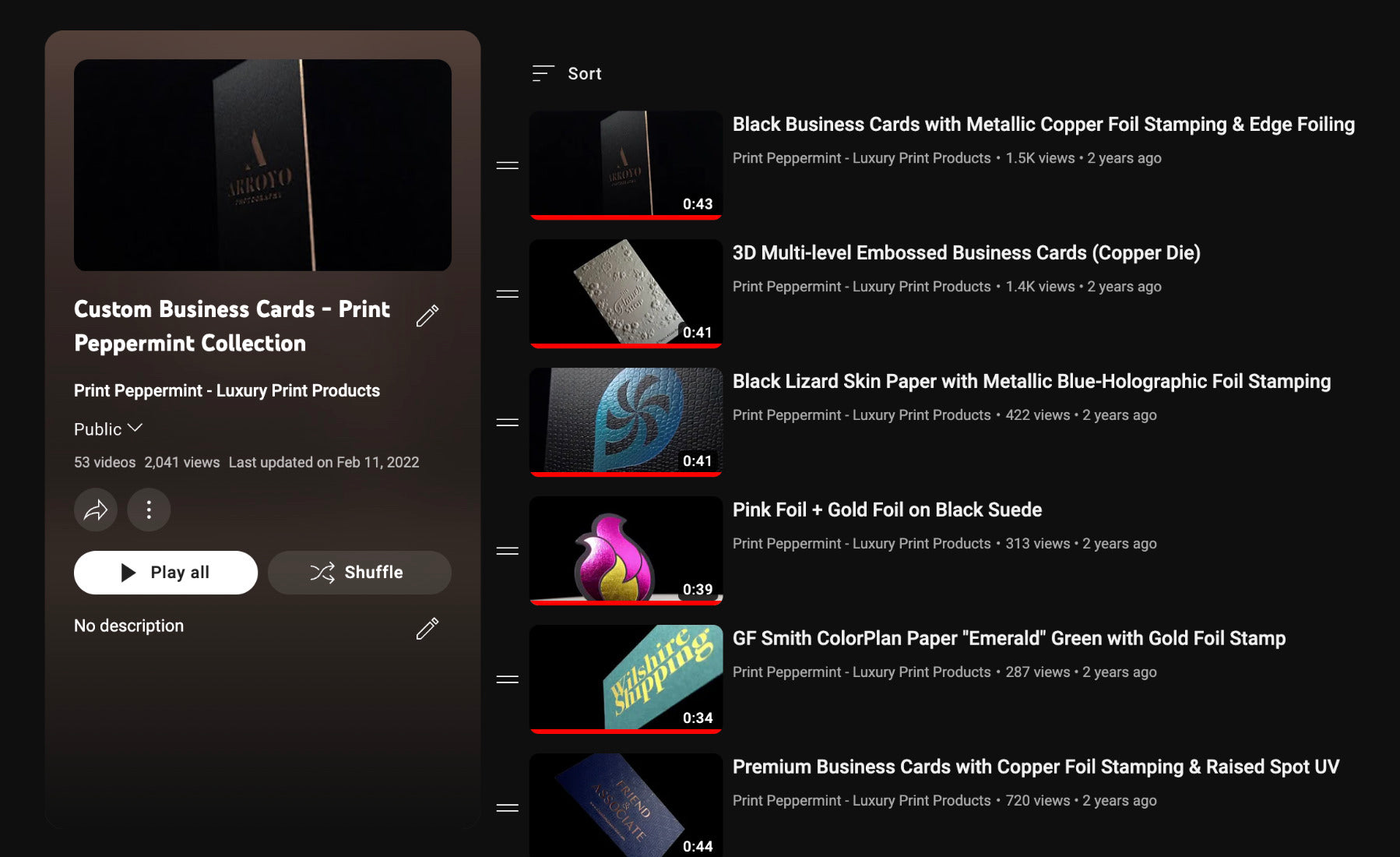Click the drag handle beside 3D Multi-level Embossed video

(x=507, y=294)
